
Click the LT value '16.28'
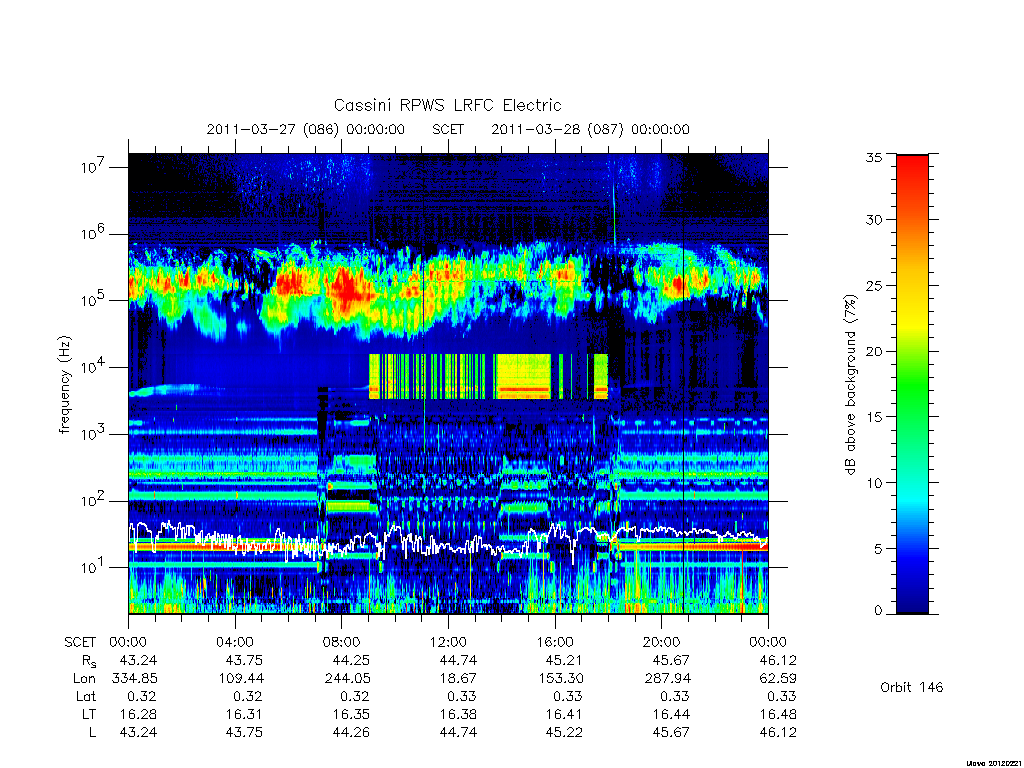[138, 714]
